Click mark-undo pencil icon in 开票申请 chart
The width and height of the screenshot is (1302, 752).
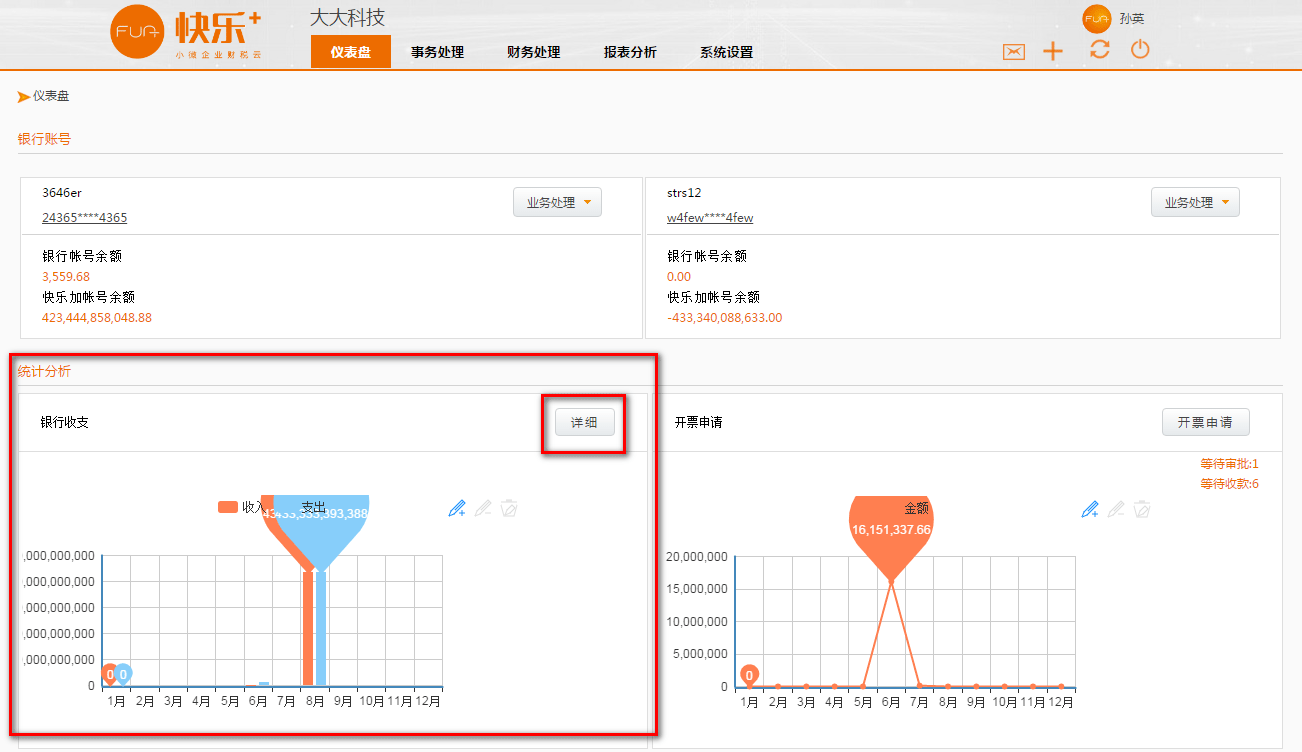1117,509
